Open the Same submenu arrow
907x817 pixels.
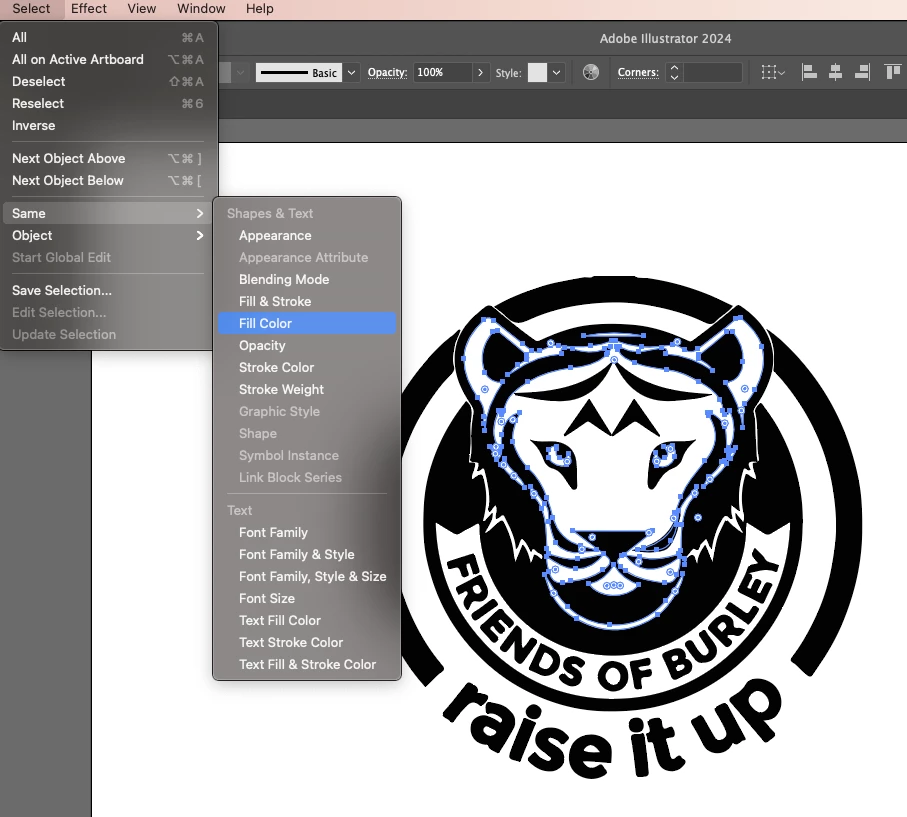(200, 214)
